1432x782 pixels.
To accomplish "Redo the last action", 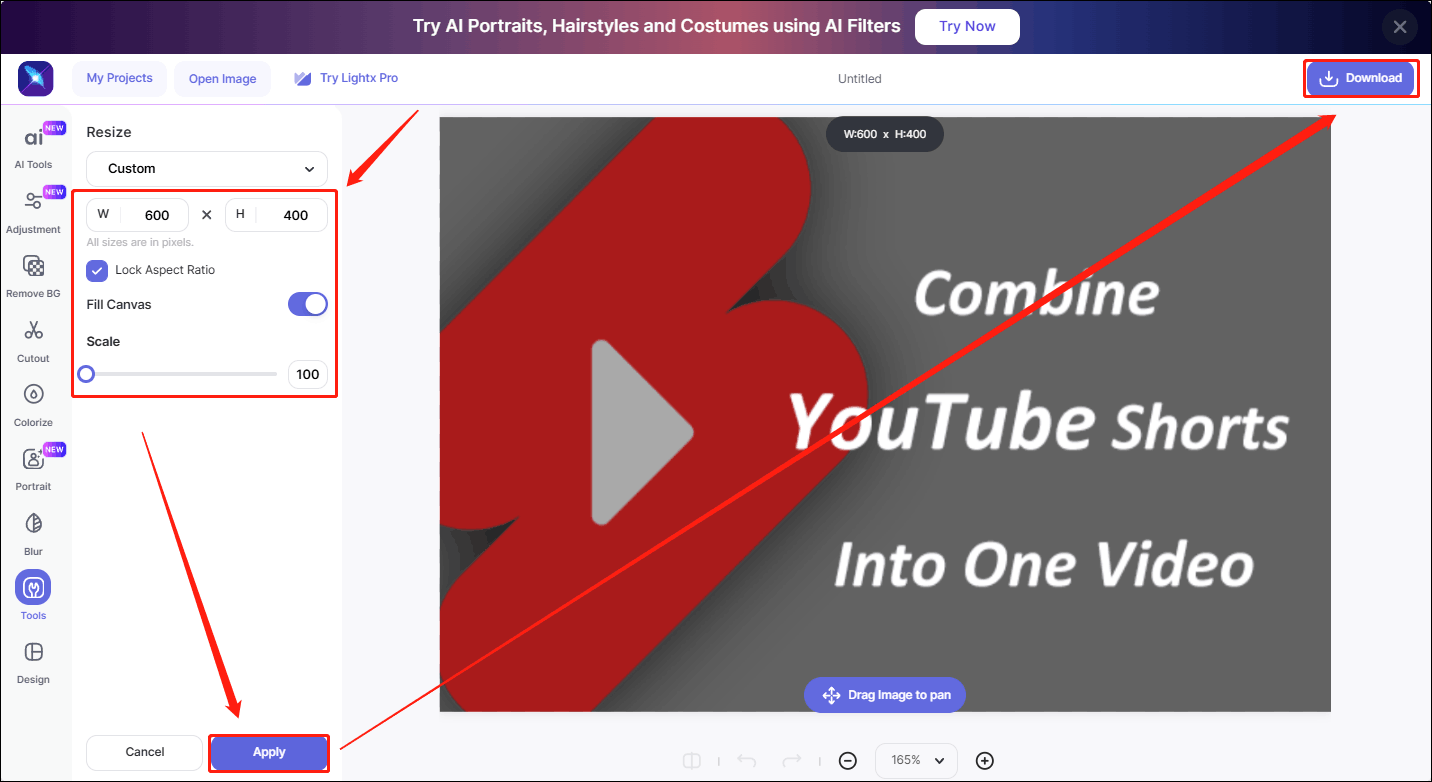I will [x=792, y=761].
